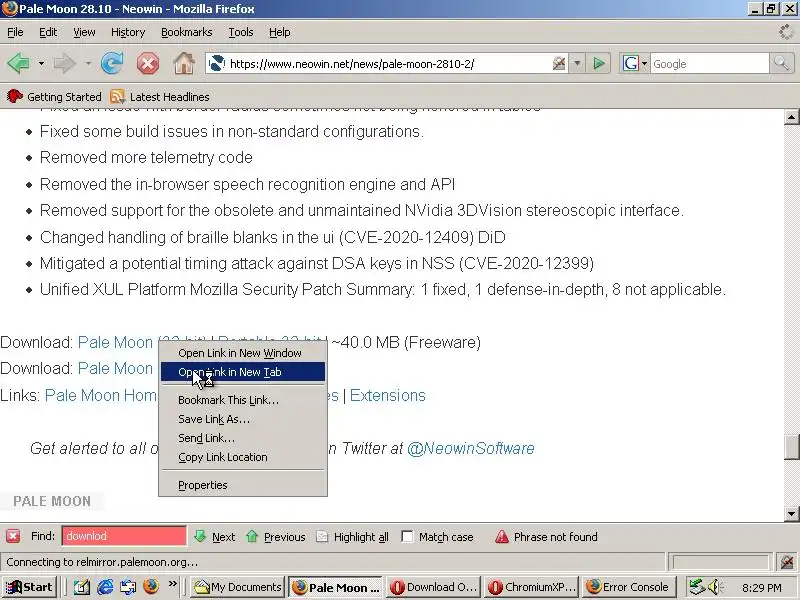Open Properties from the context menu
Viewport: 800px width, 600px height.
pyautogui.click(x=243, y=485)
